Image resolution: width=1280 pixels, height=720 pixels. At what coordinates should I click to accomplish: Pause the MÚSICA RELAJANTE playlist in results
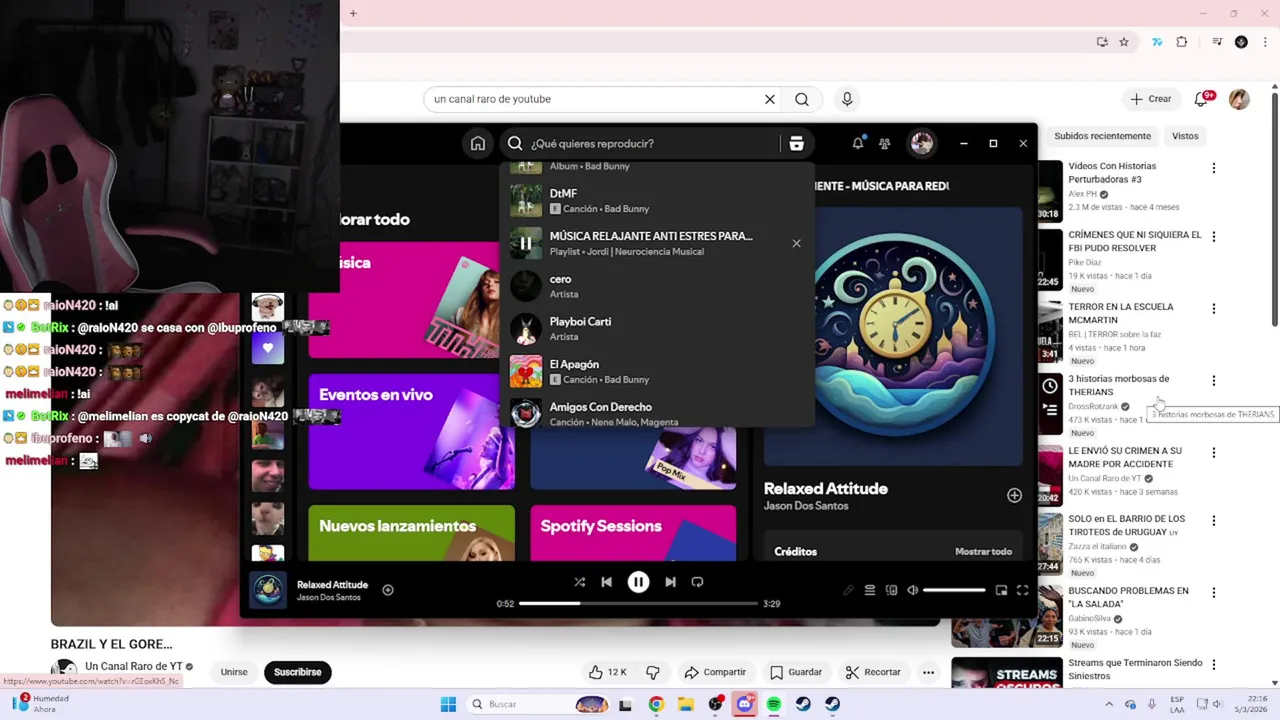pyautogui.click(x=525, y=243)
